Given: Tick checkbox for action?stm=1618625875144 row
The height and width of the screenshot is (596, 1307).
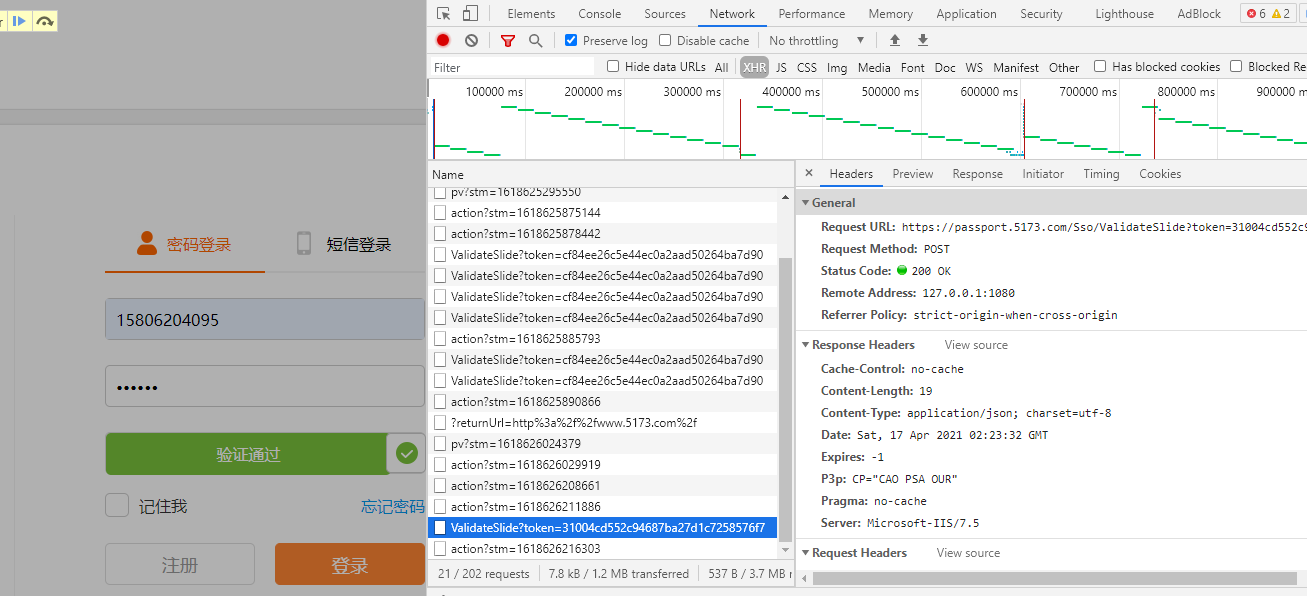Looking at the screenshot, I should click(440, 213).
